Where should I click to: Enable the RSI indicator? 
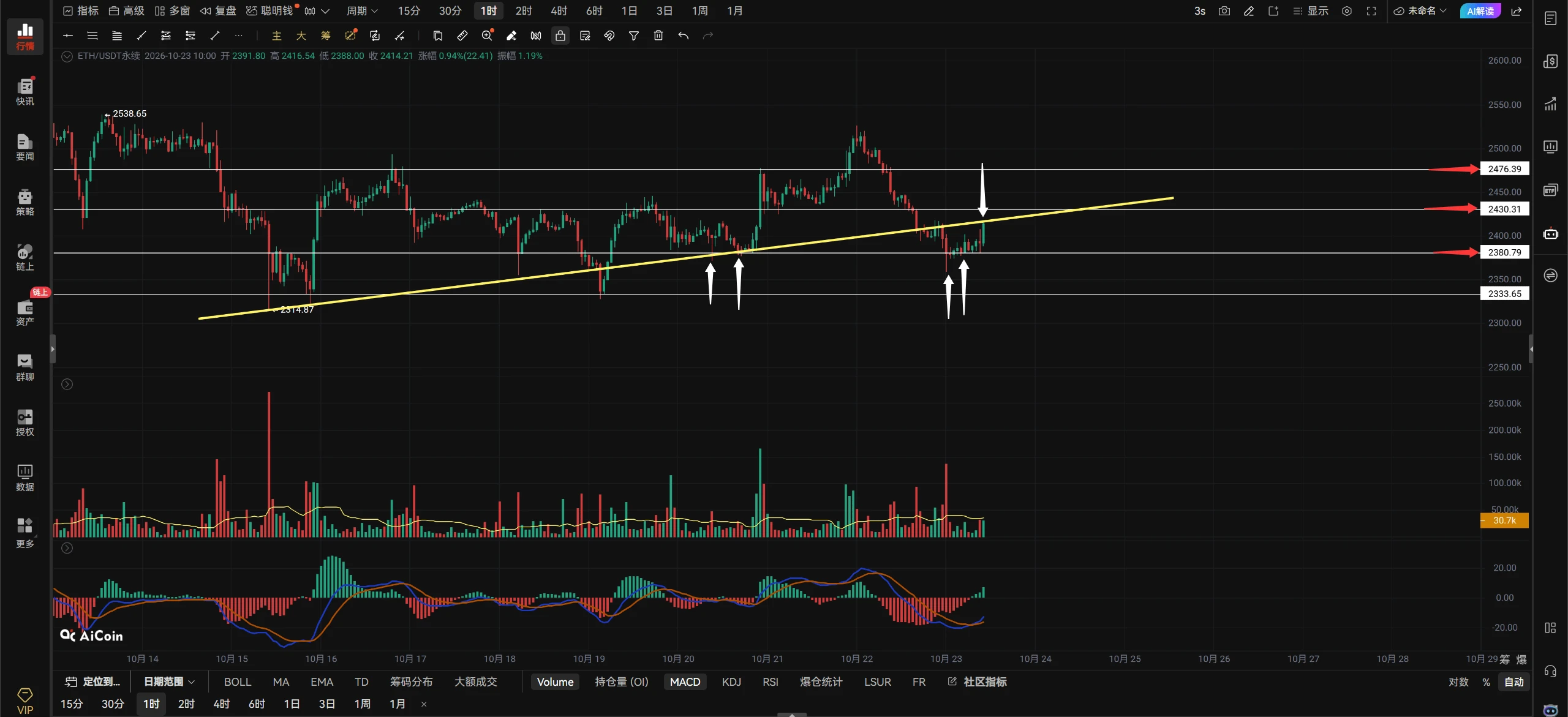point(771,681)
